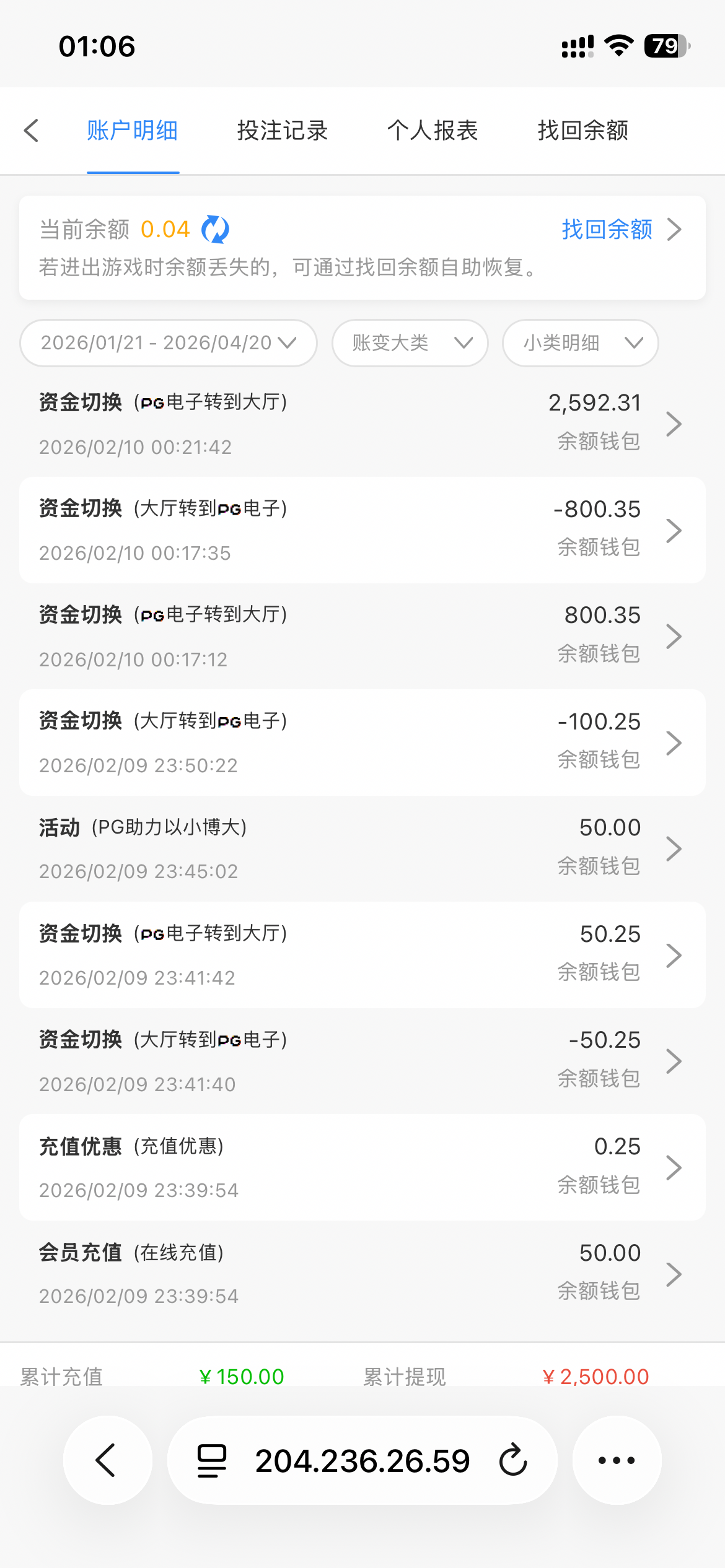Screen dimensions: 725x1568
Task: Open browser three-dot more menu
Action: [617, 1460]
